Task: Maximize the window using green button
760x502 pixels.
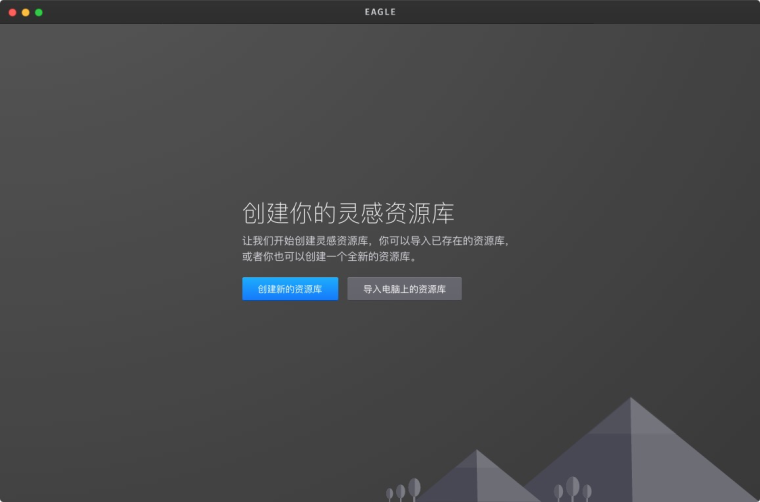Action: tap(39, 12)
